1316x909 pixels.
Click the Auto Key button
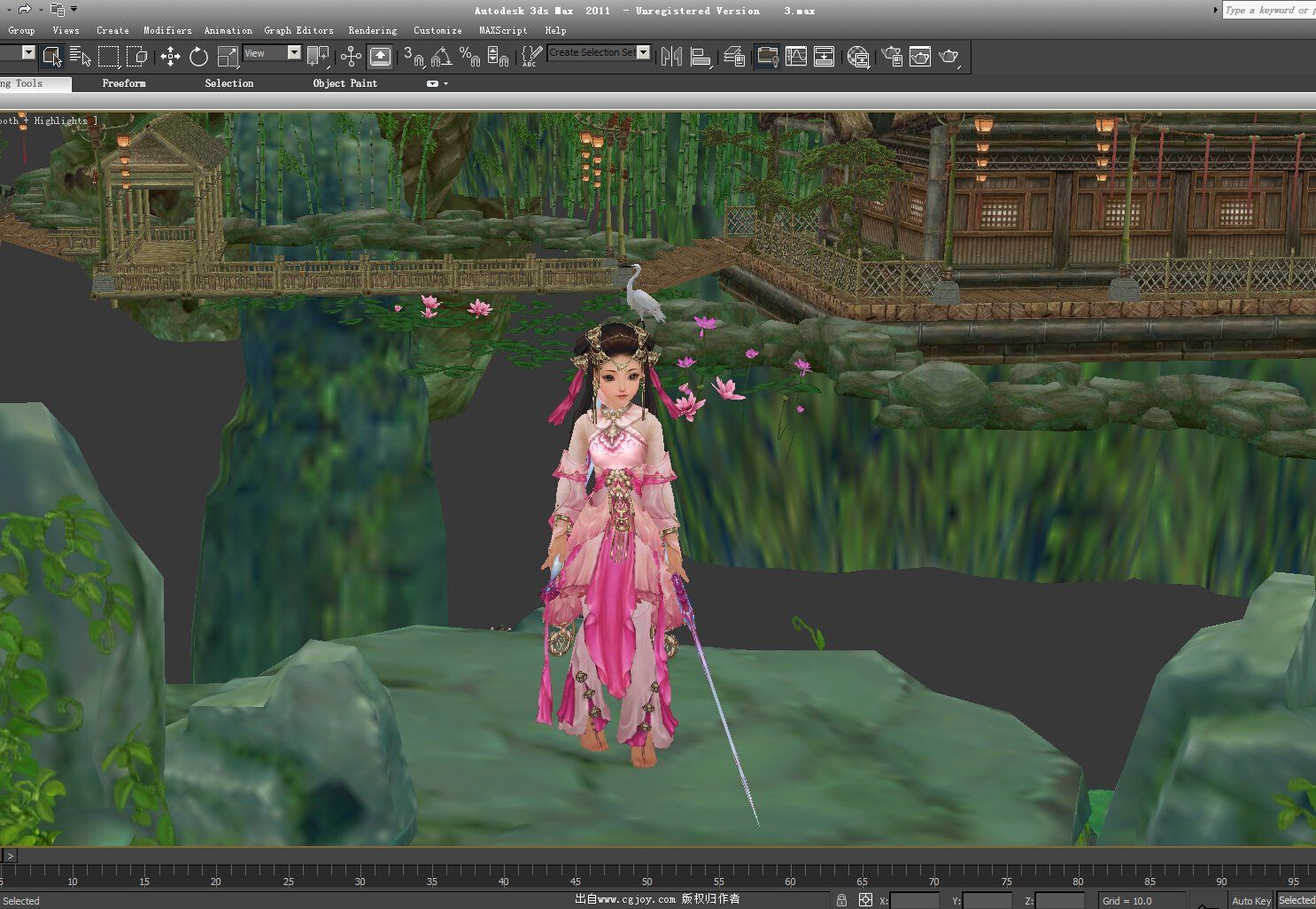coord(1250,900)
